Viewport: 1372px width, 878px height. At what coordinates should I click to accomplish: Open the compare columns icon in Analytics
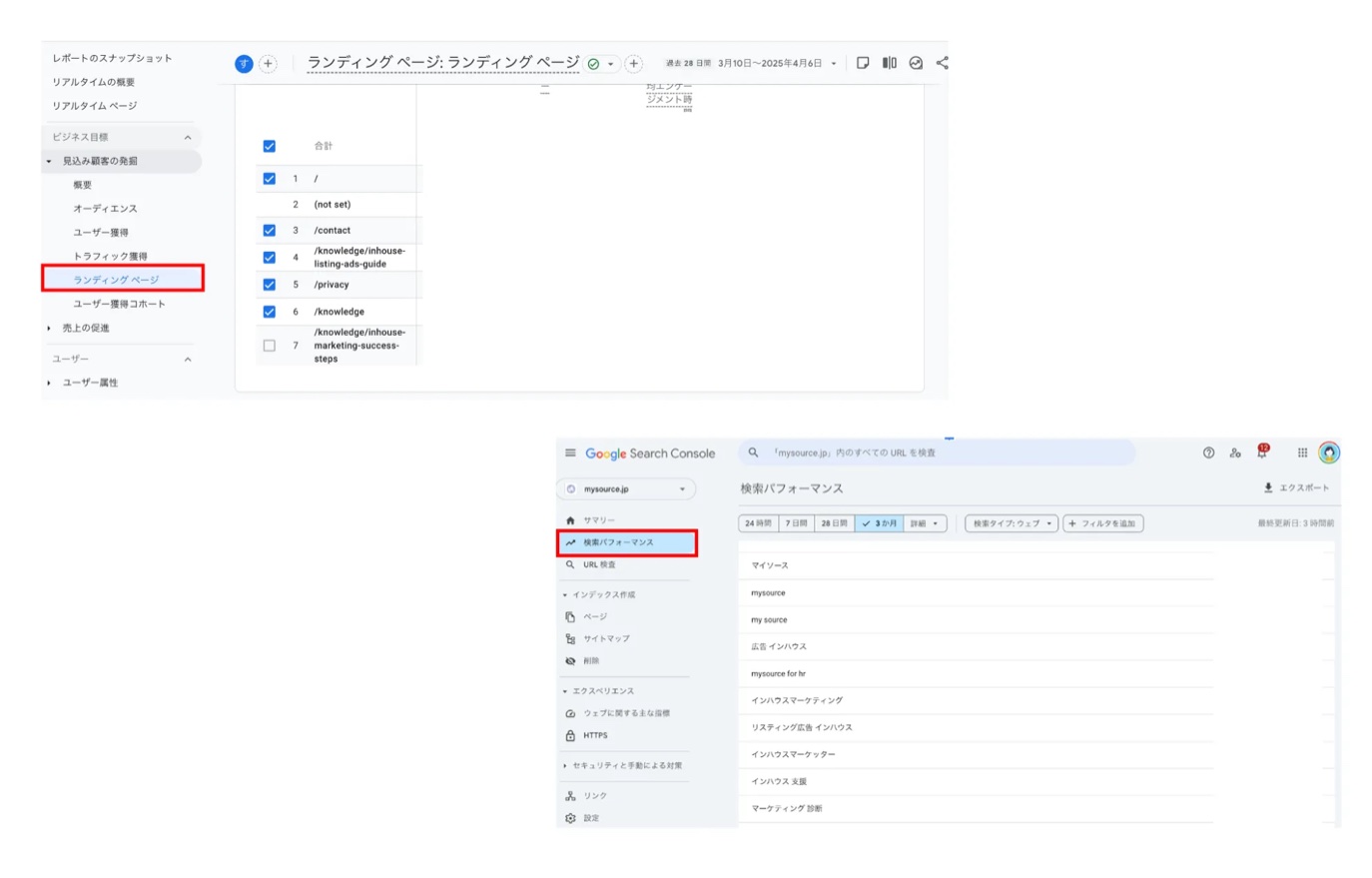coord(889,63)
